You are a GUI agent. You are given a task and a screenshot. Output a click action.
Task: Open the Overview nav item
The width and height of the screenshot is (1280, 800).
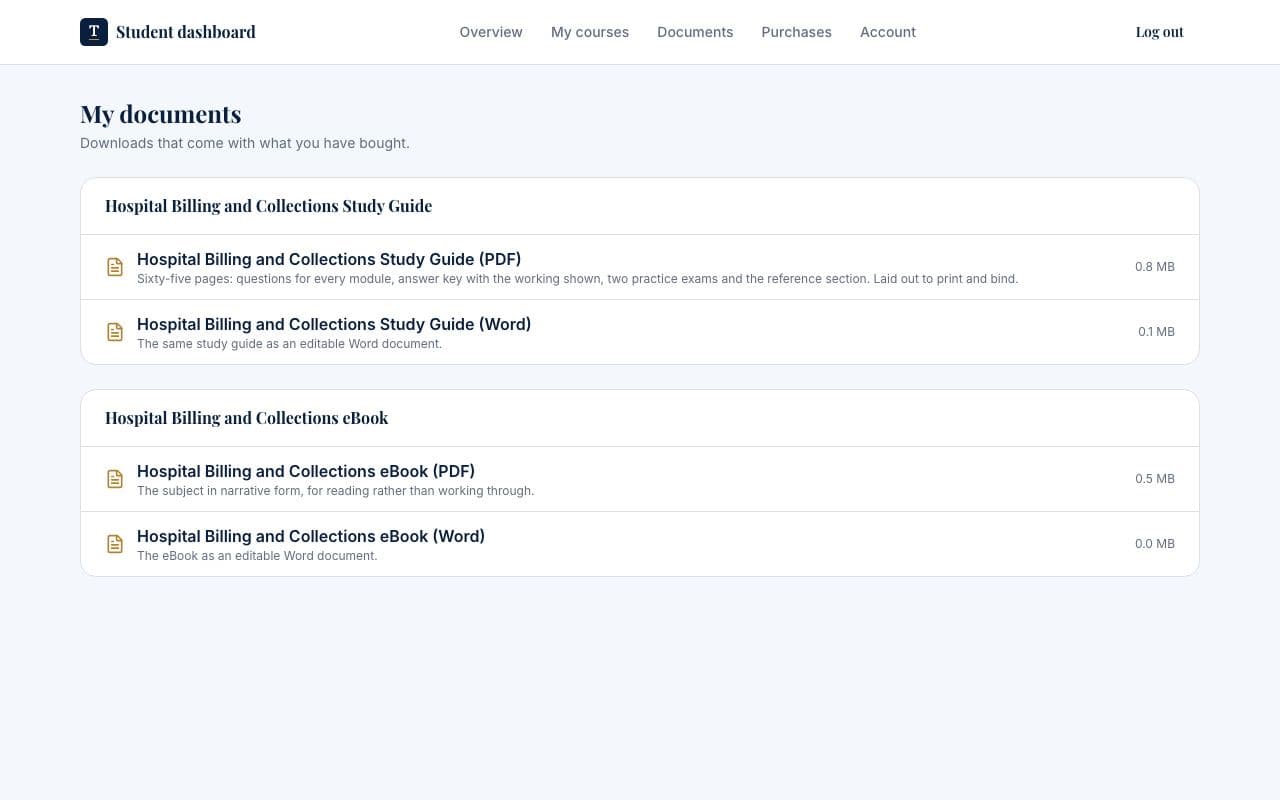(491, 32)
